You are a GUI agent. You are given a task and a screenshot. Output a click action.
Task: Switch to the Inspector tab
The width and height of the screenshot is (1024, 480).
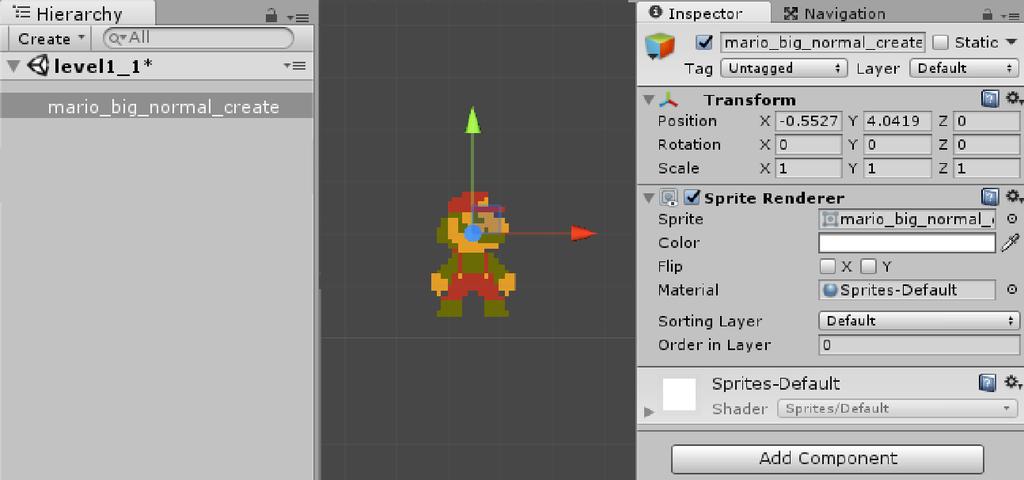pyautogui.click(x=703, y=13)
